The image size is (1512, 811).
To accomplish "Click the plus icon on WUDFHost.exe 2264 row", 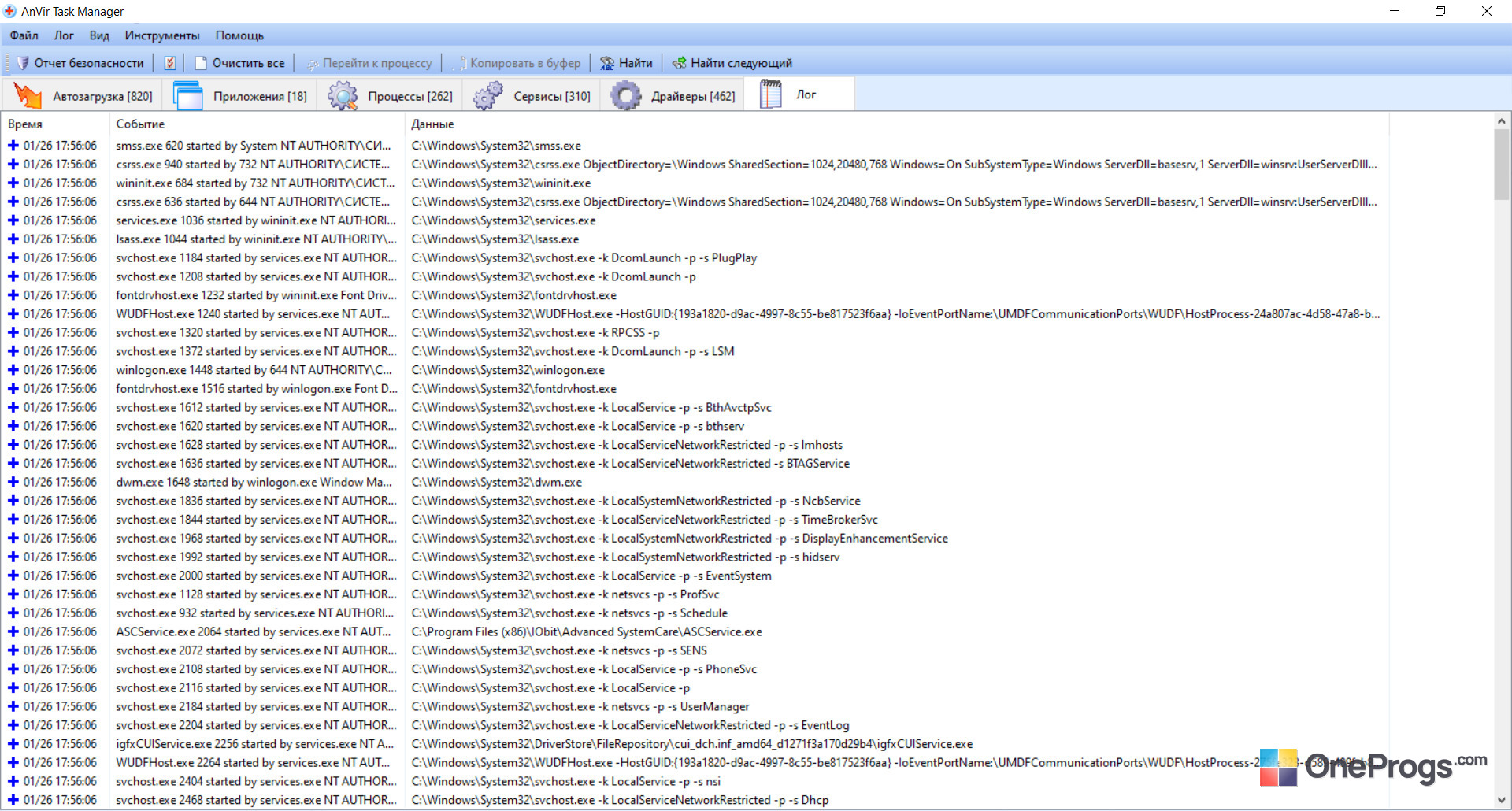I will (13, 762).
